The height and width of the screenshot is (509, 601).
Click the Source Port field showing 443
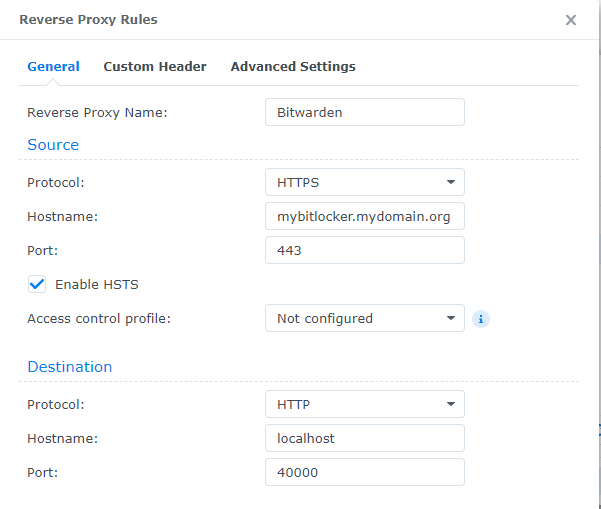364,250
